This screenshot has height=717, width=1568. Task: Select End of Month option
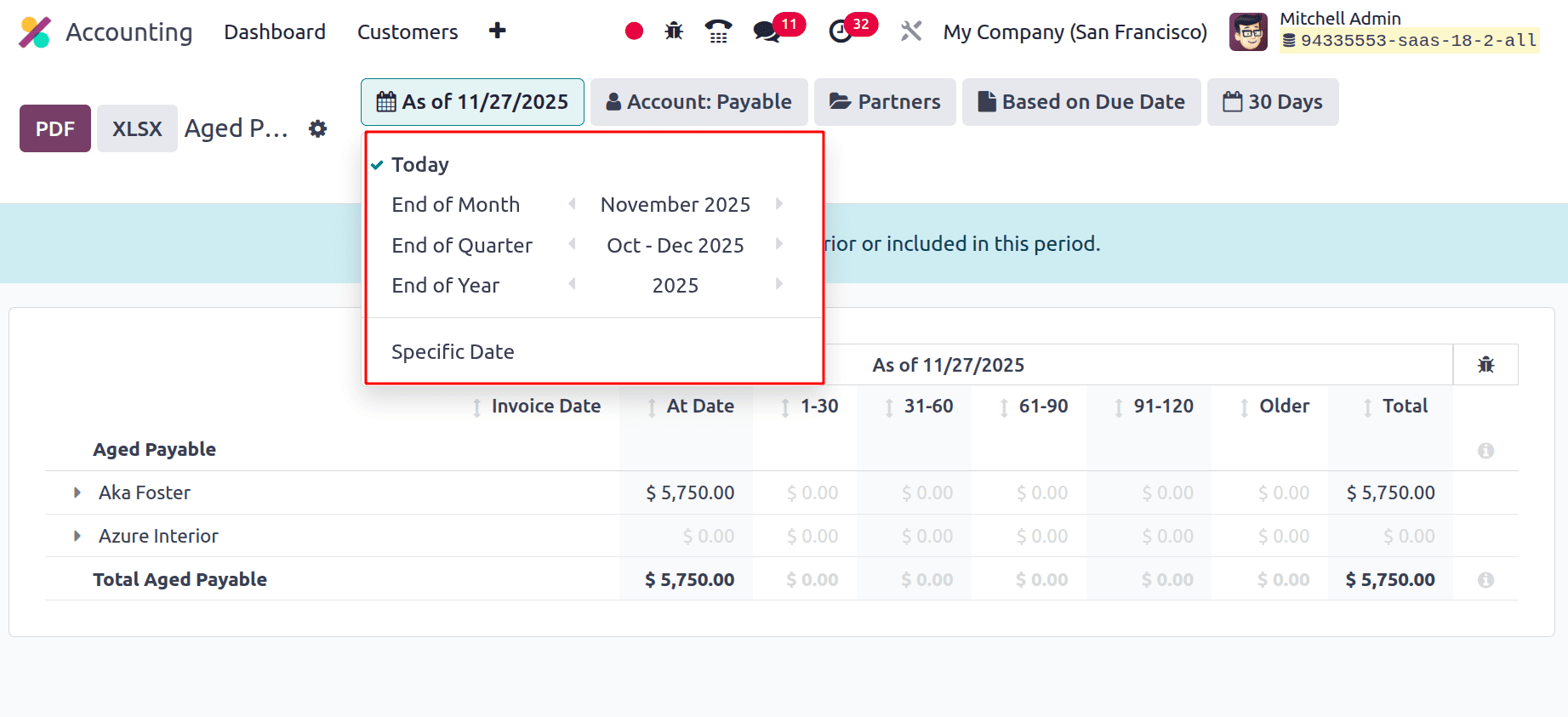(456, 205)
